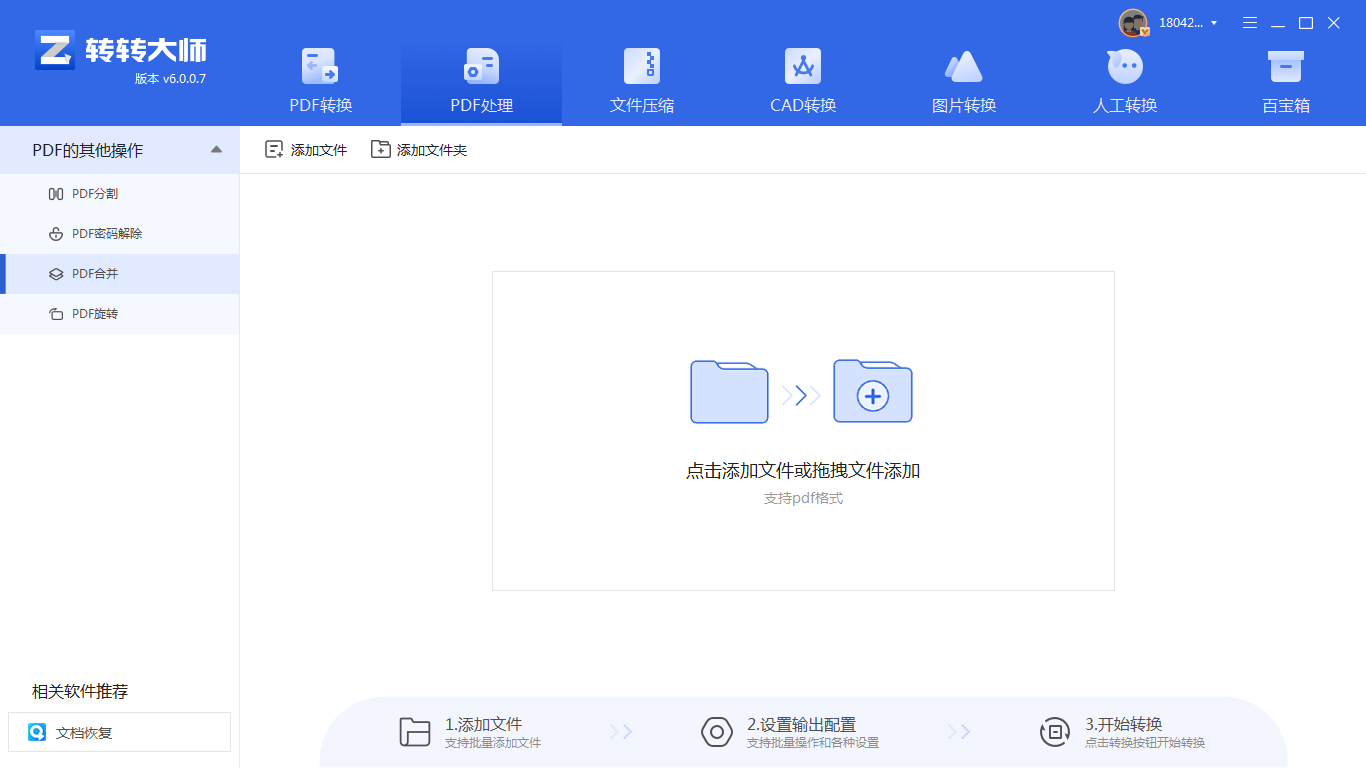Click the 添加文件夹 toolbar button
The height and width of the screenshot is (768, 1366).
click(419, 150)
